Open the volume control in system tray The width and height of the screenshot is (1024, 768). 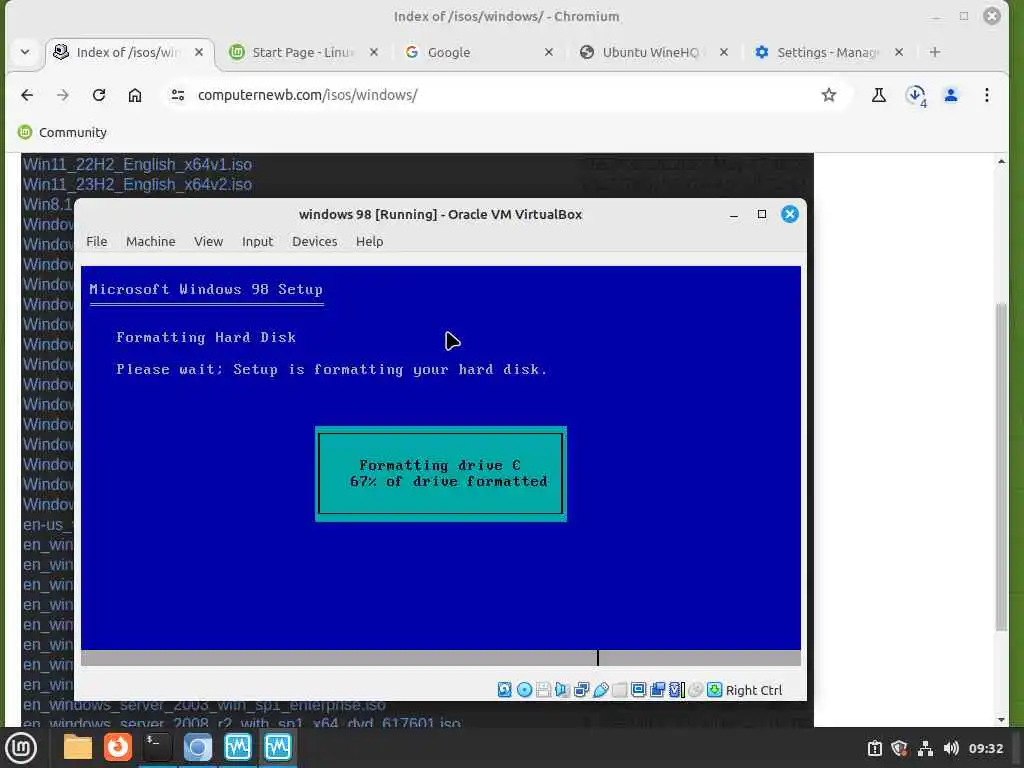[952, 748]
